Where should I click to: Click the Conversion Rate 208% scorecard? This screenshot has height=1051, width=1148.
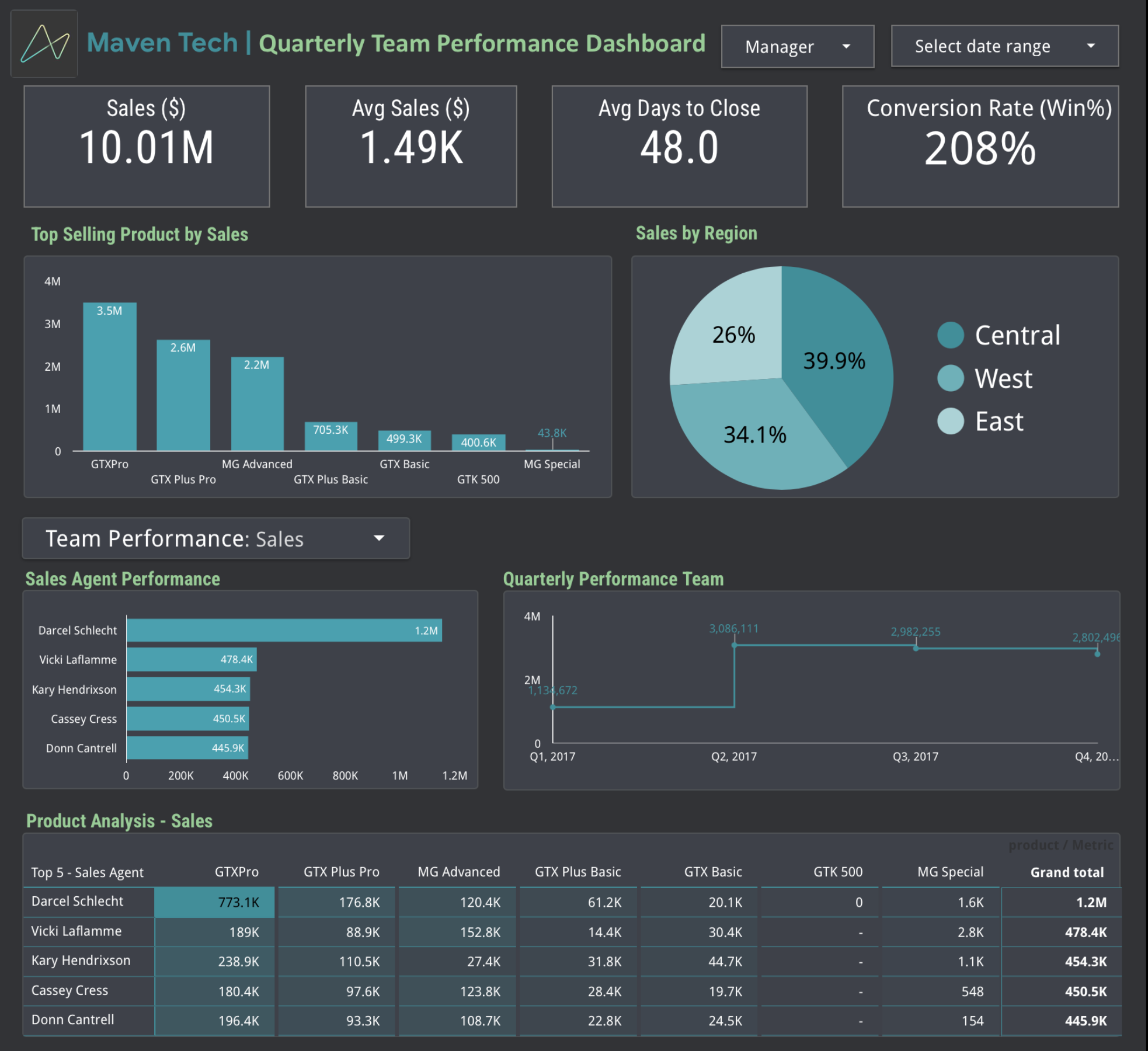tap(980, 146)
